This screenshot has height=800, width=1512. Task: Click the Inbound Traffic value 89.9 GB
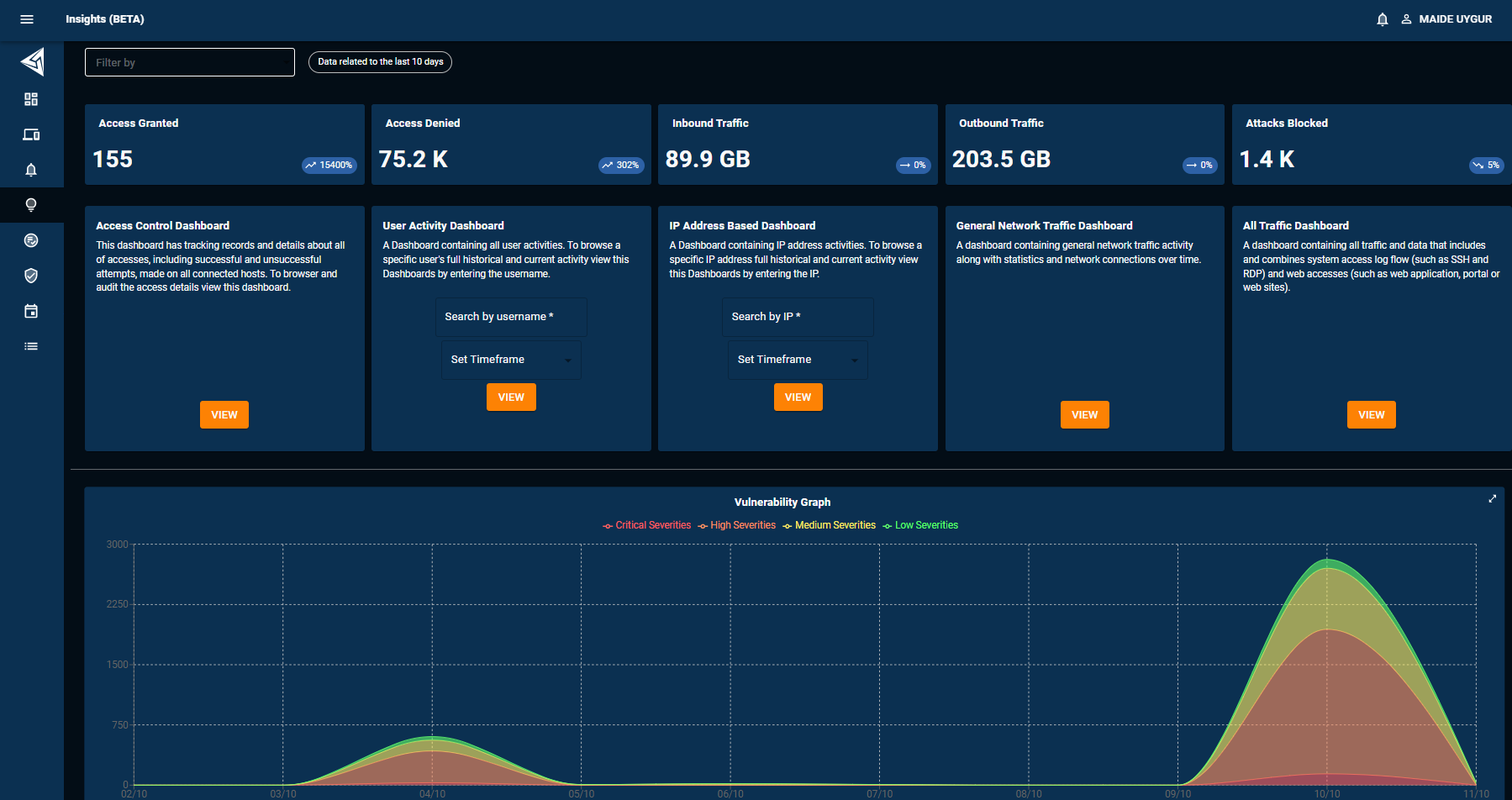coord(708,160)
